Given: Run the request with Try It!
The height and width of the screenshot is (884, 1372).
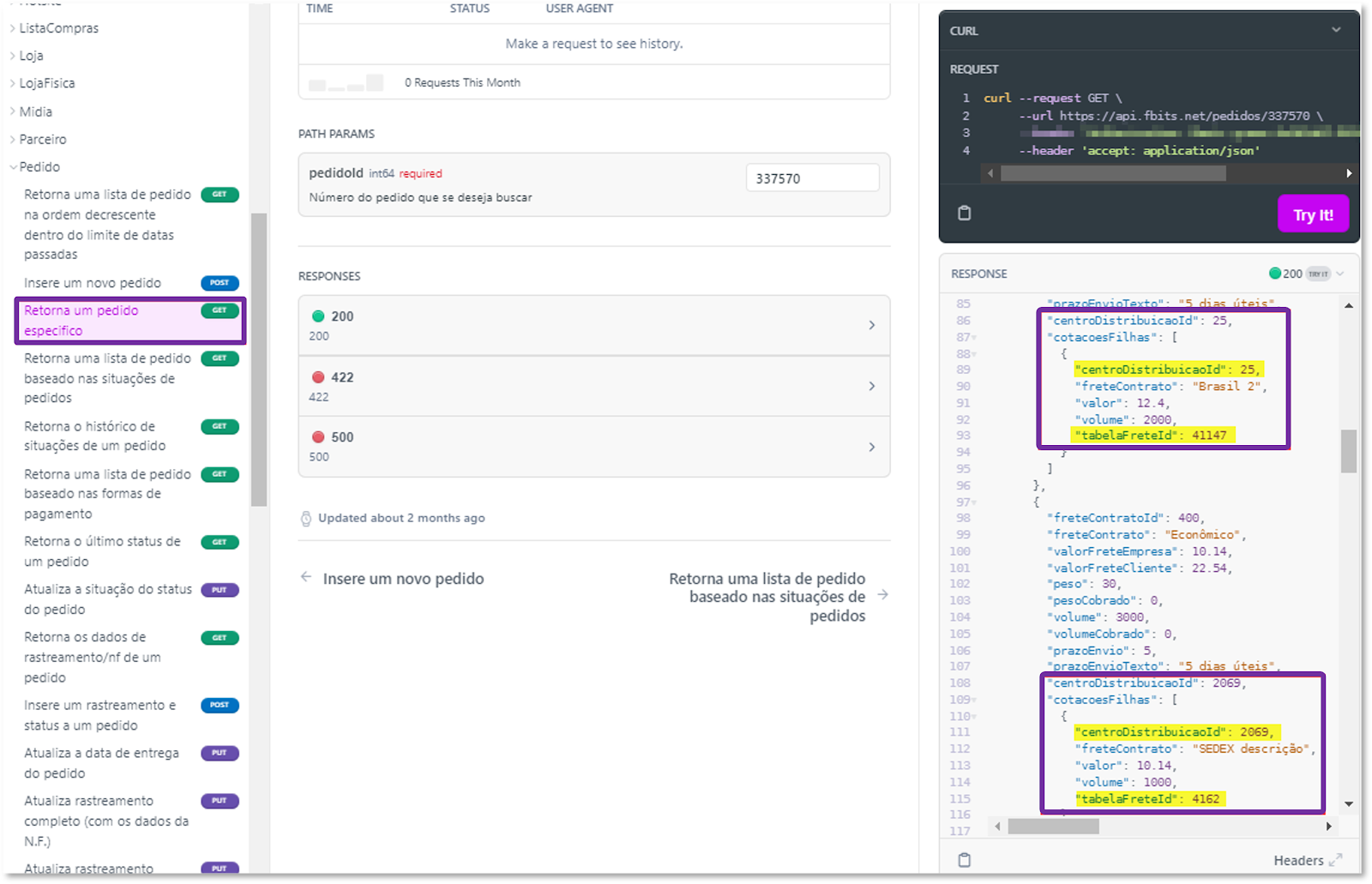Looking at the screenshot, I should point(1313,214).
